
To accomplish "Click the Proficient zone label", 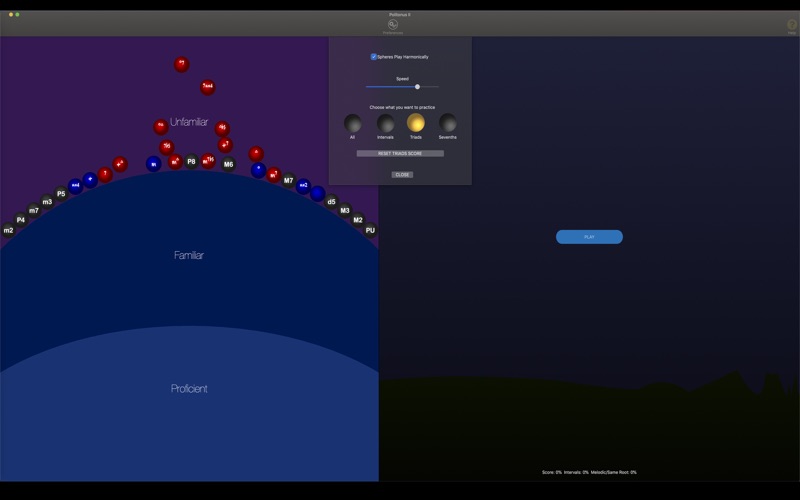I will (189, 388).
